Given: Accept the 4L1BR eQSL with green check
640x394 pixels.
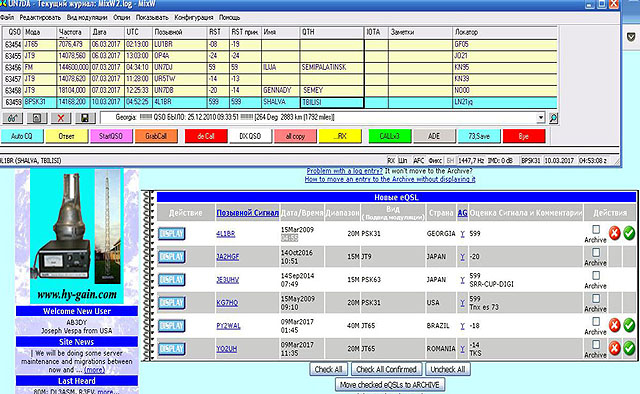Looking at the screenshot, I should coord(629,234).
